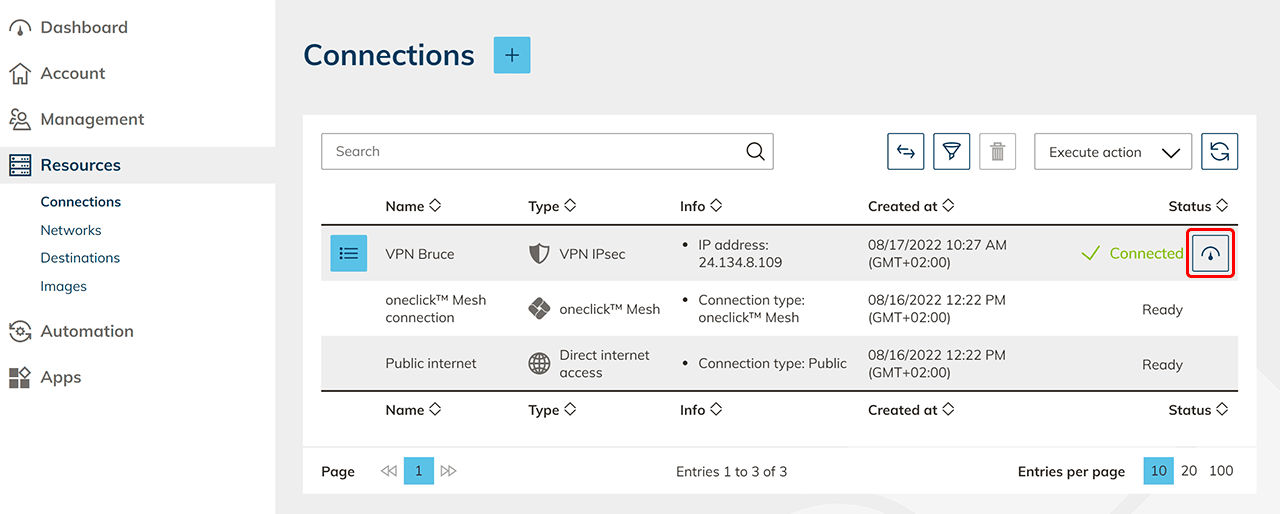Set entries per page to 20
Image resolution: width=1280 pixels, height=514 pixels.
click(x=1188, y=471)
